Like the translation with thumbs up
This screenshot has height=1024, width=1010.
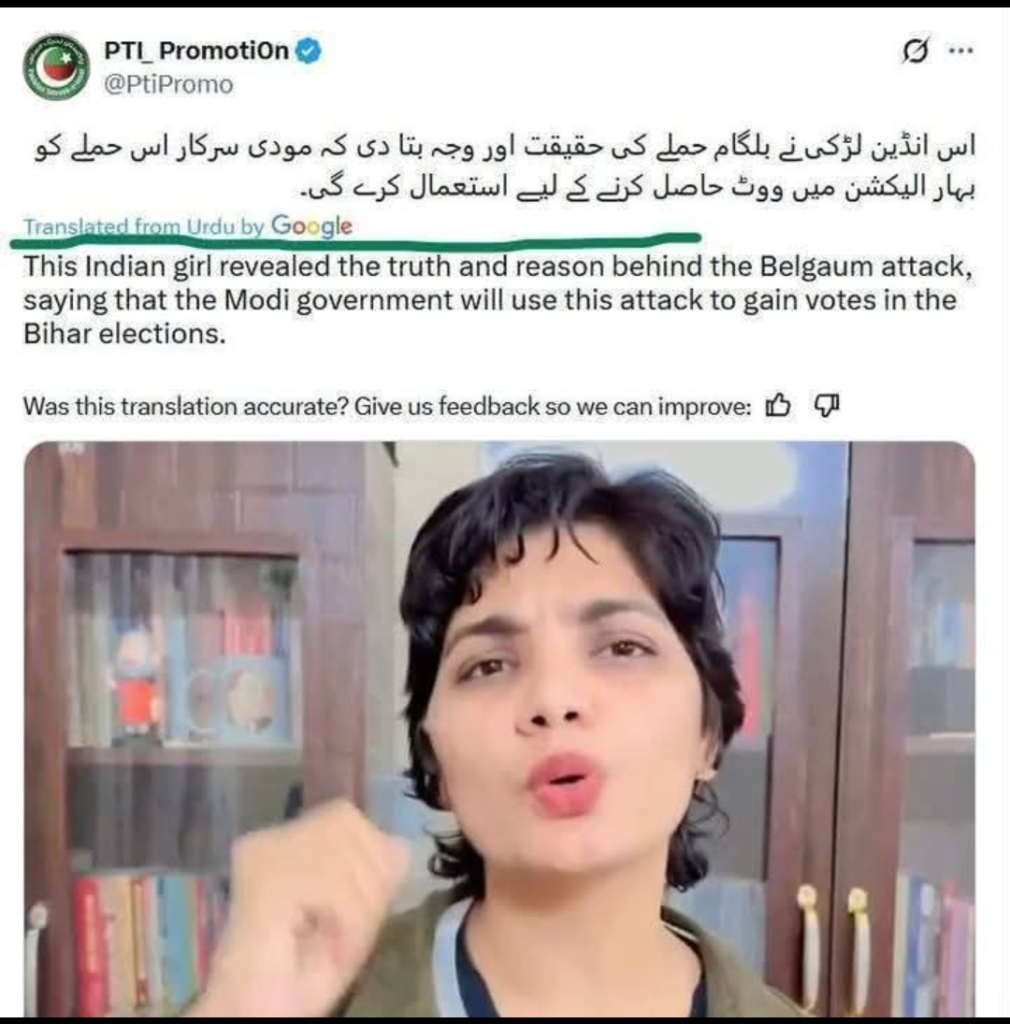point(778,406)
